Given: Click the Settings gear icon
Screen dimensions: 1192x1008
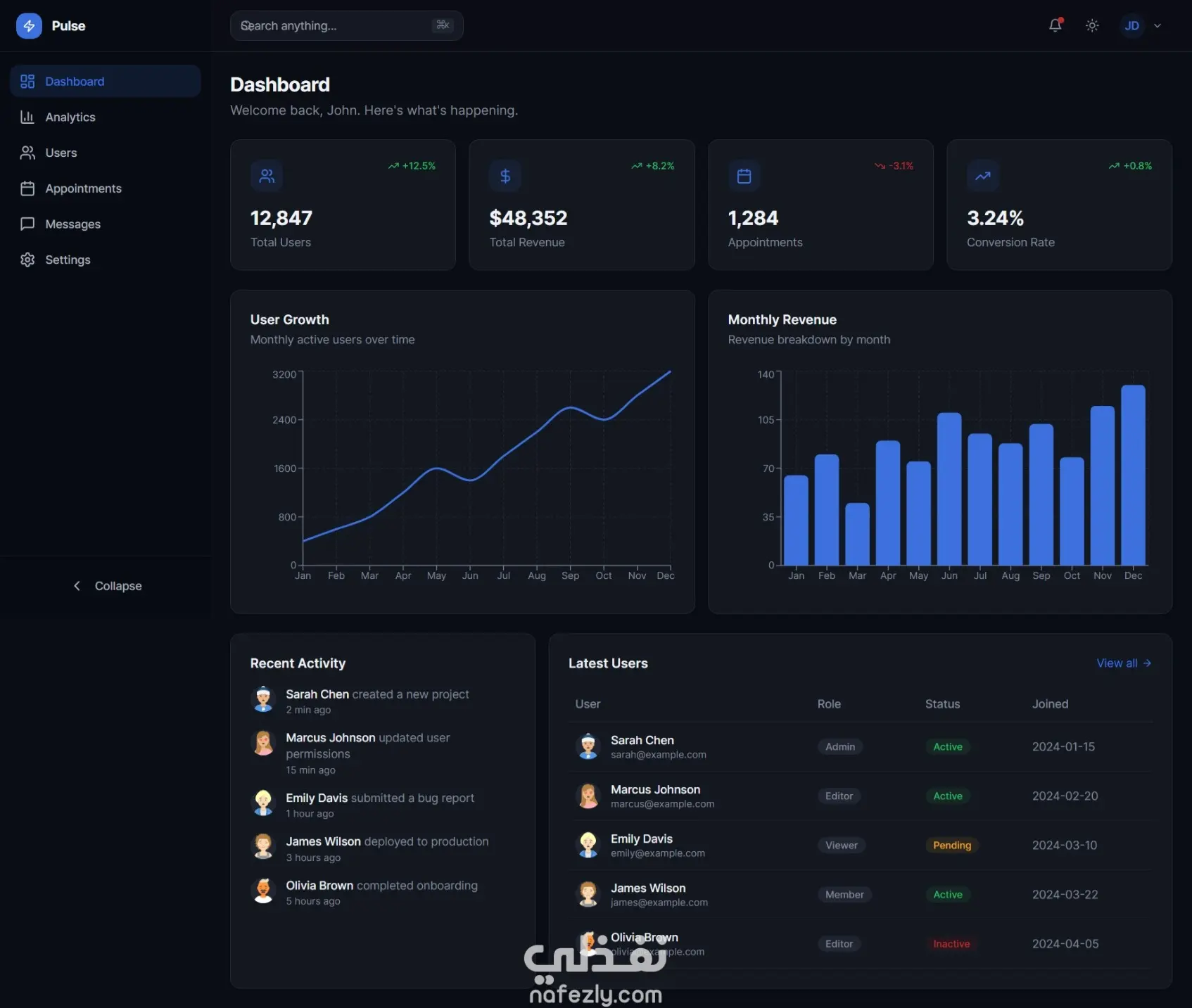Looking at the screenshot, I should coord(27,260).
